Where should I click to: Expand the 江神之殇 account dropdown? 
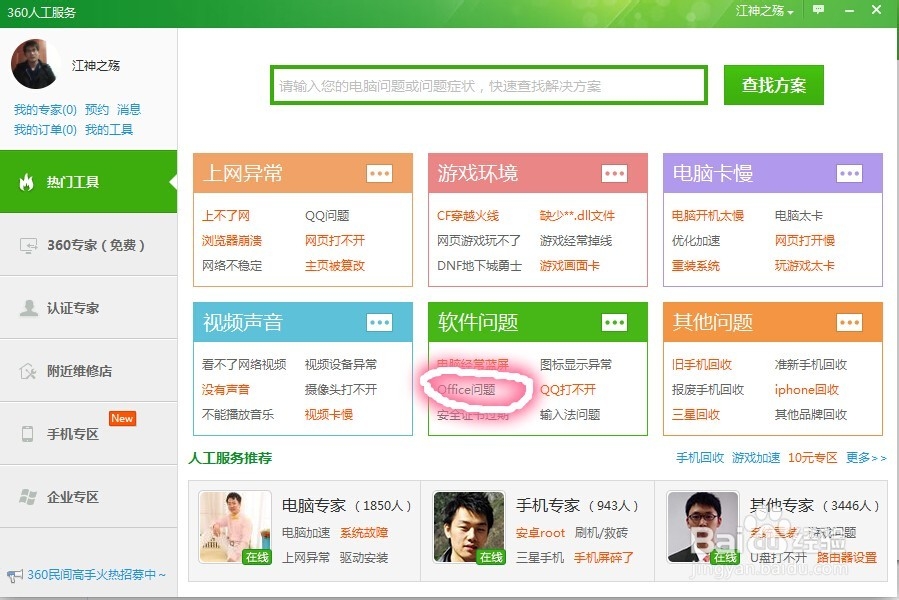764,11
